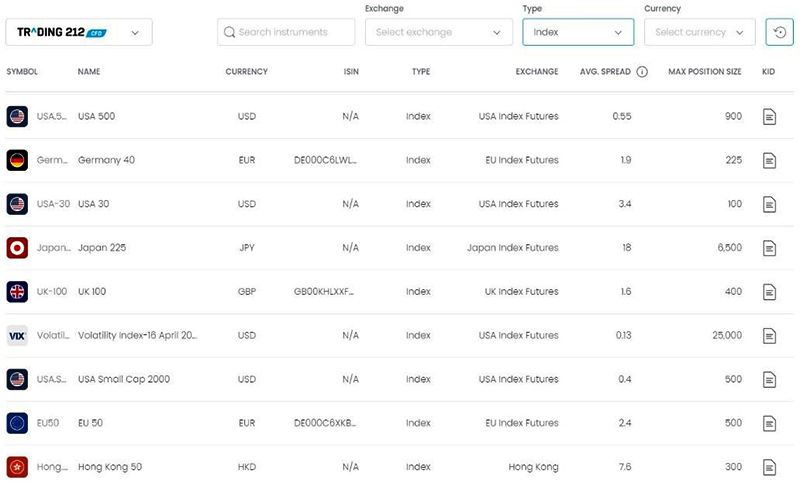Screen dimensions: 800x484
Task: Click the Germany 40 flag icon
Action: coord(17,160)
